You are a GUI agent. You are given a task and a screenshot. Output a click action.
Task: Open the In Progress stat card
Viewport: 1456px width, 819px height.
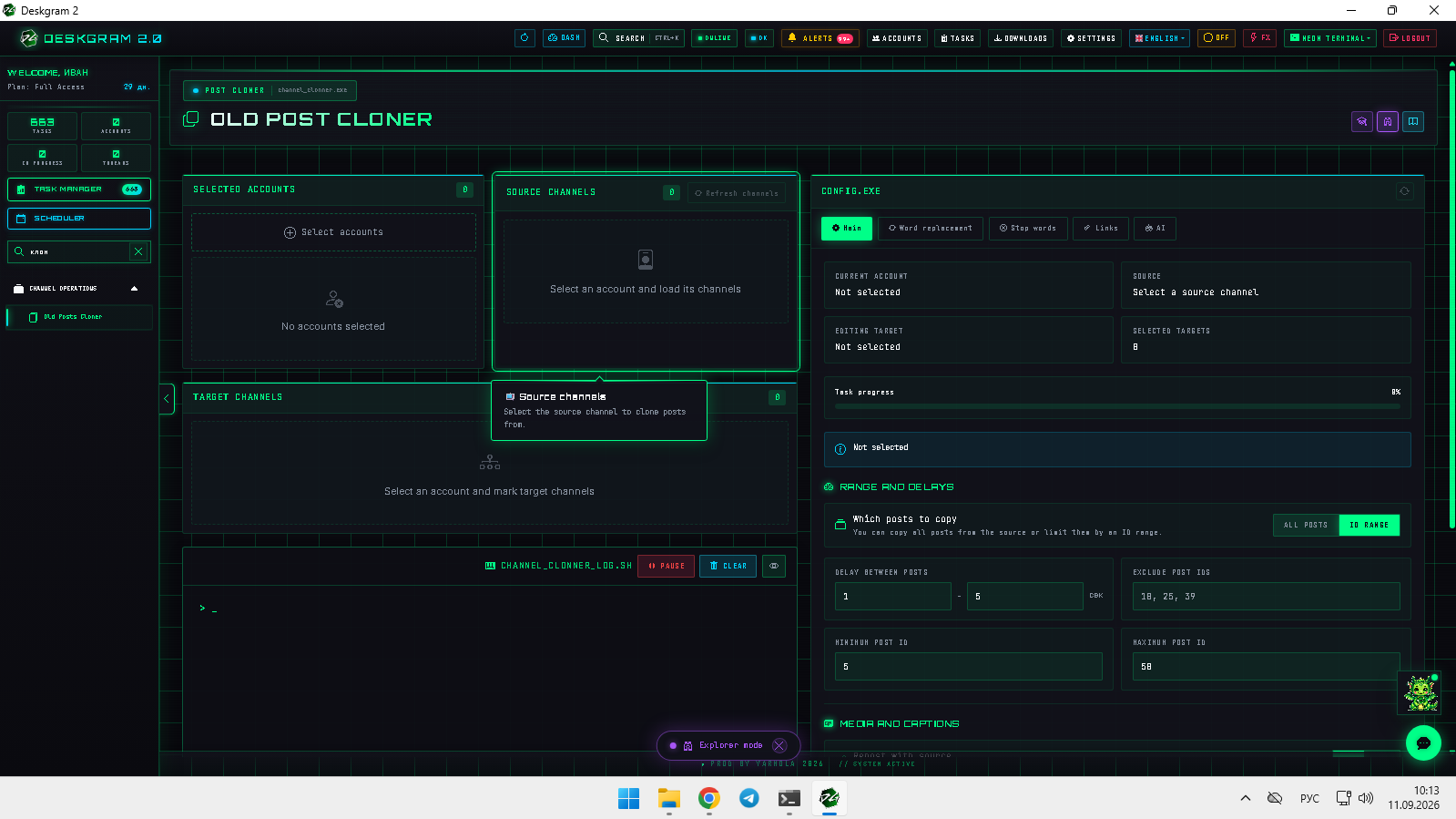[42, 158]
